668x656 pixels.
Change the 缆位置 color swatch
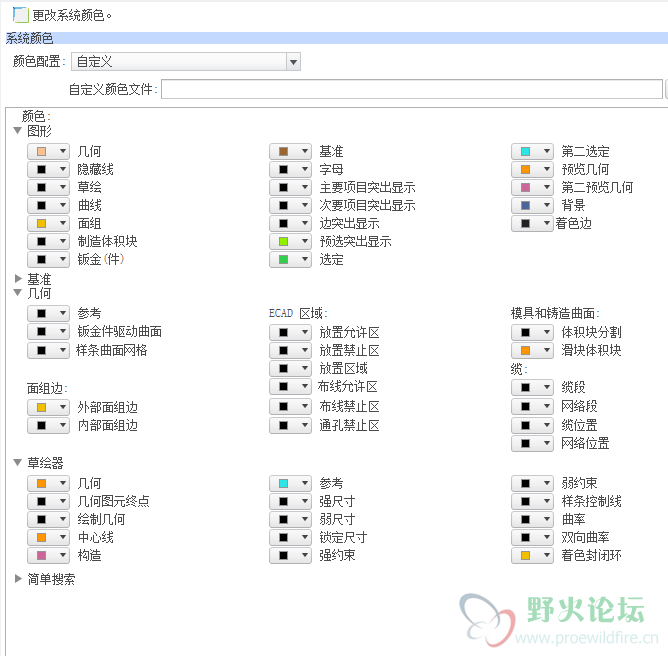(x=533, y=426)
